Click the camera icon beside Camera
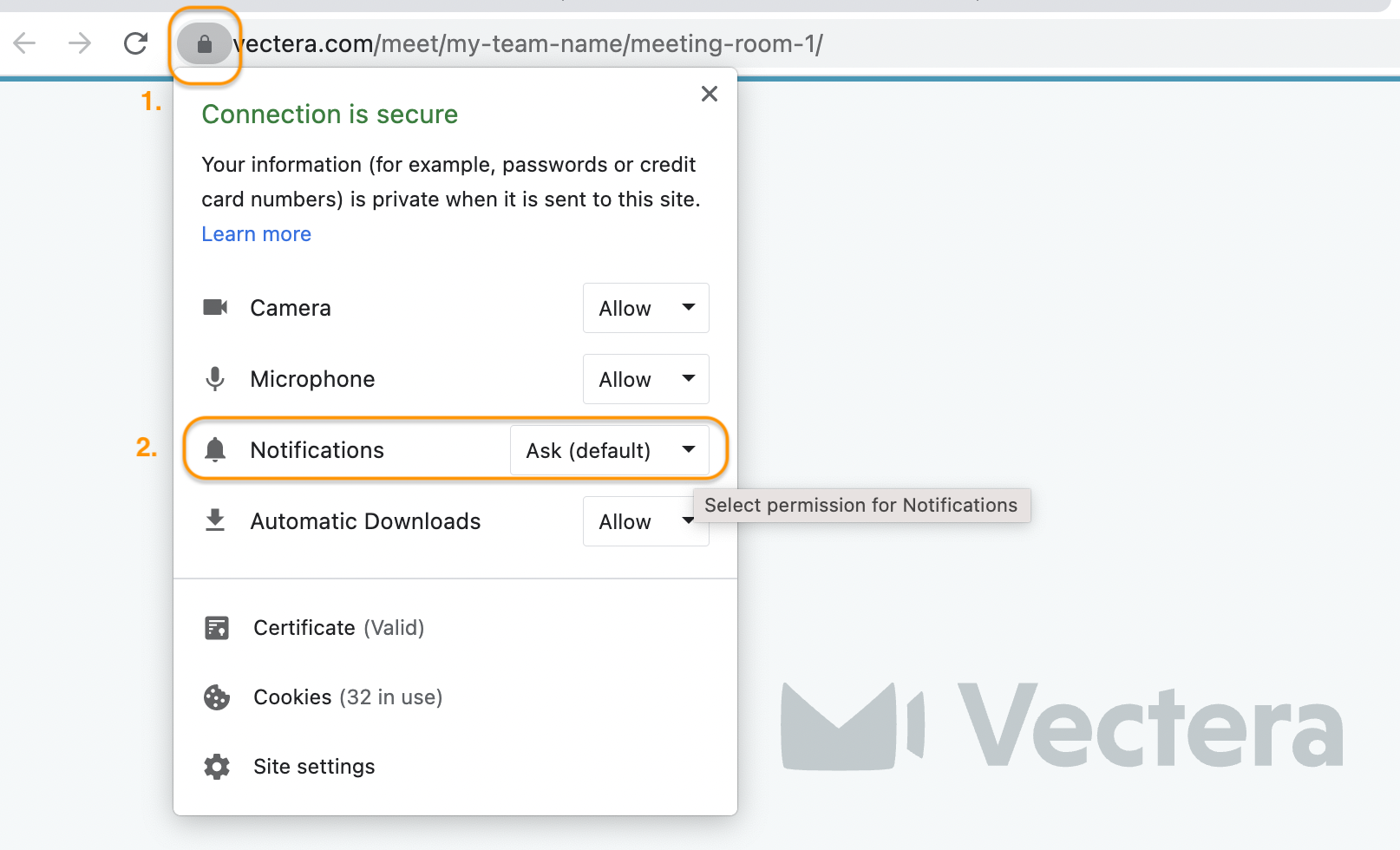Viewport: 1400px width, 850px height. pos(215,307)
